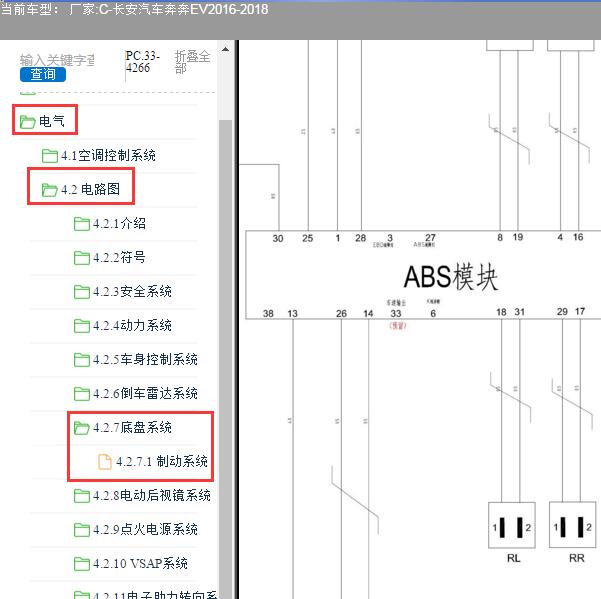Open the 4.2.1介绍 section

click(119, 223)
